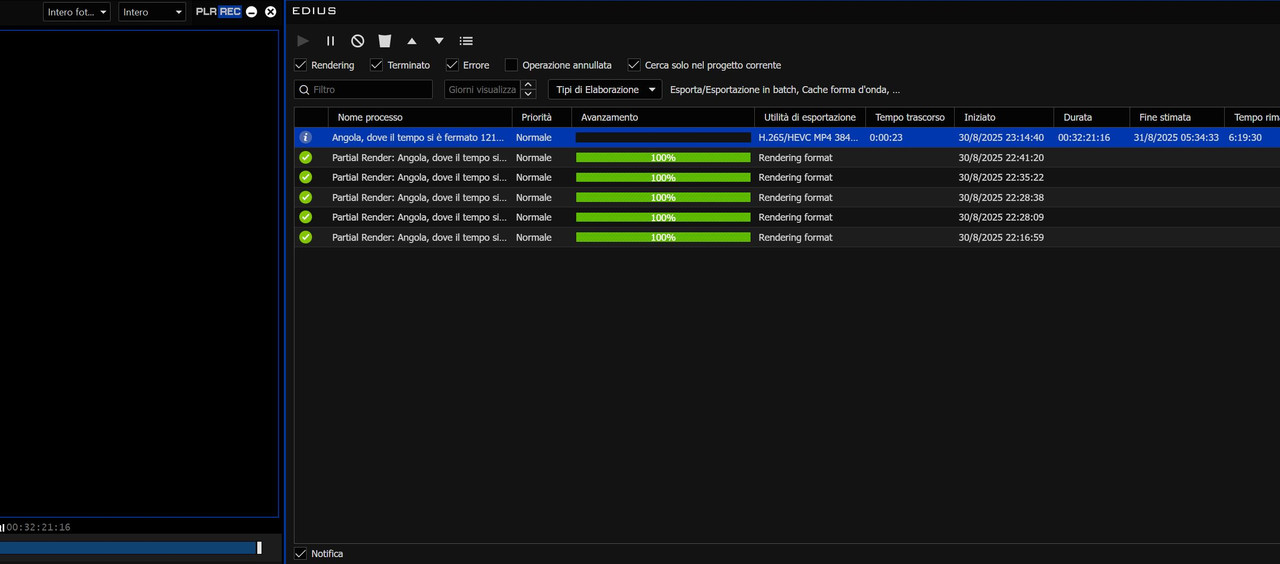Image resolution: width=1280 pixels, height=564 pixels.
Task: Select the Angola, dove il tempo export row name
Action: tap(418, 137)
